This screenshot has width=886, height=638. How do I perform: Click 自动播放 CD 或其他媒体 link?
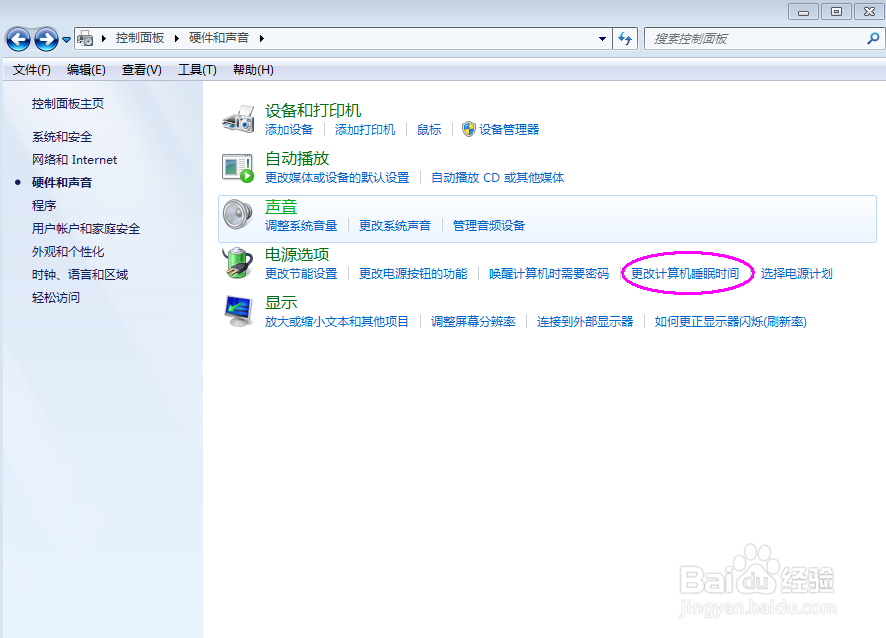(x=497, y=178)
